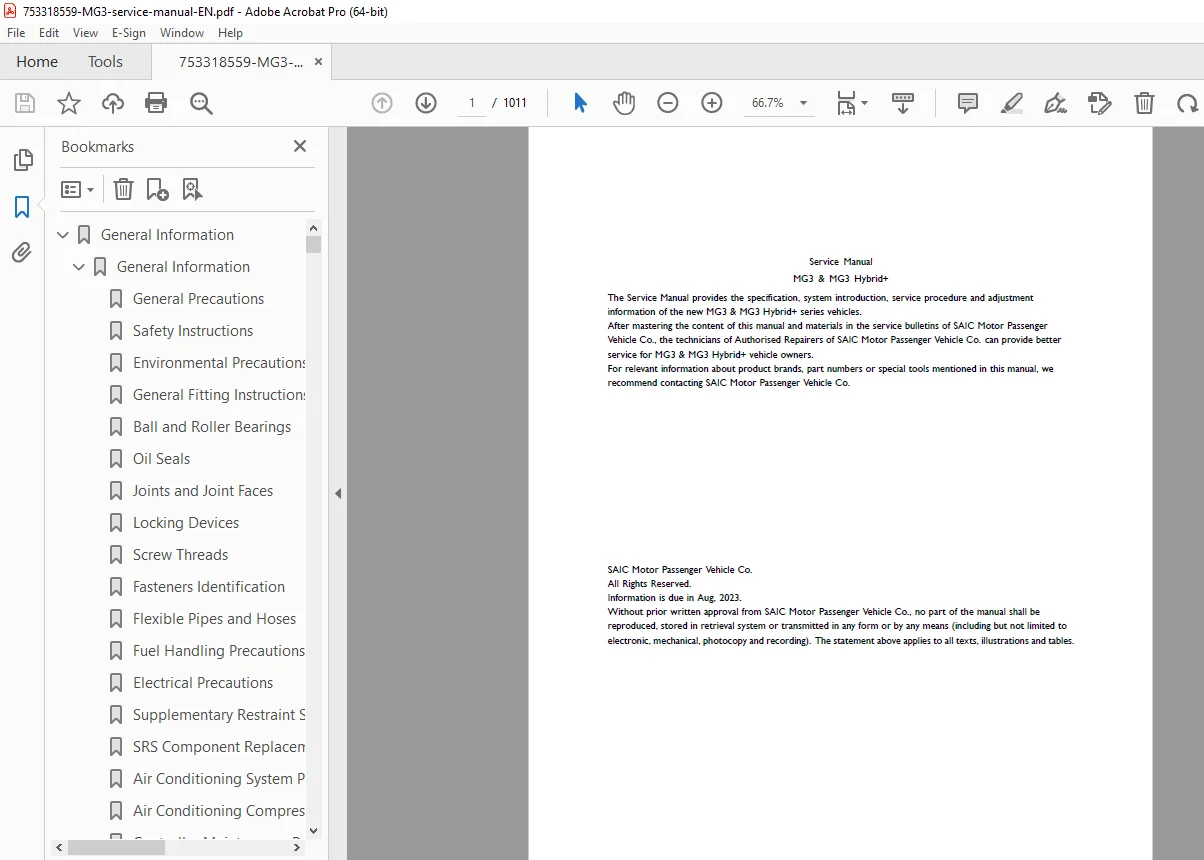Viewport: 1204px width, 860px height.
Task: Open the Supplementary Restraint bookmark
Action: coord(219,715)
